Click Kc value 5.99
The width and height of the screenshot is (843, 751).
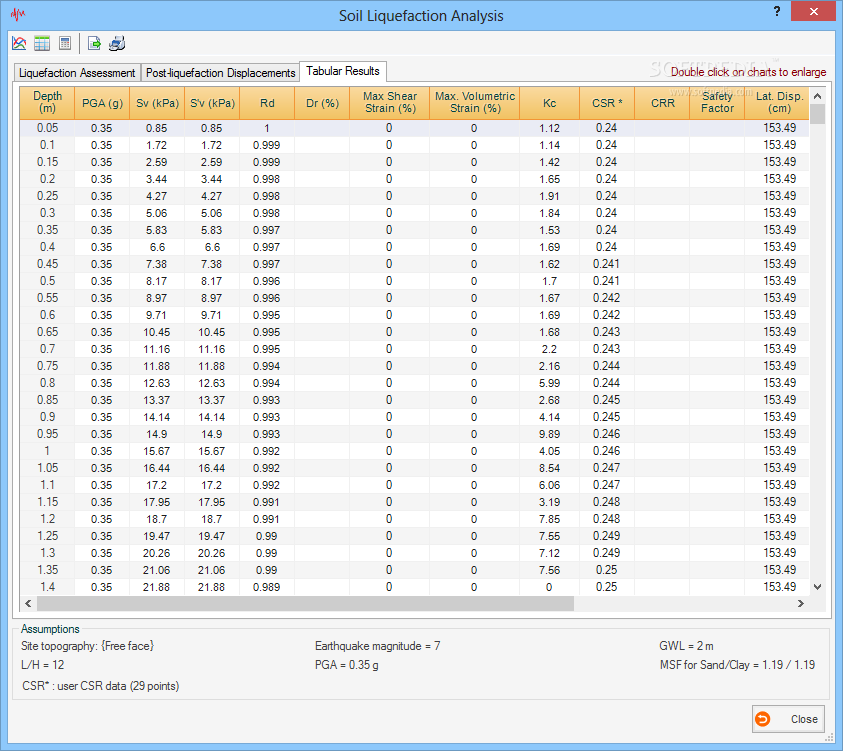coord(549,383)
